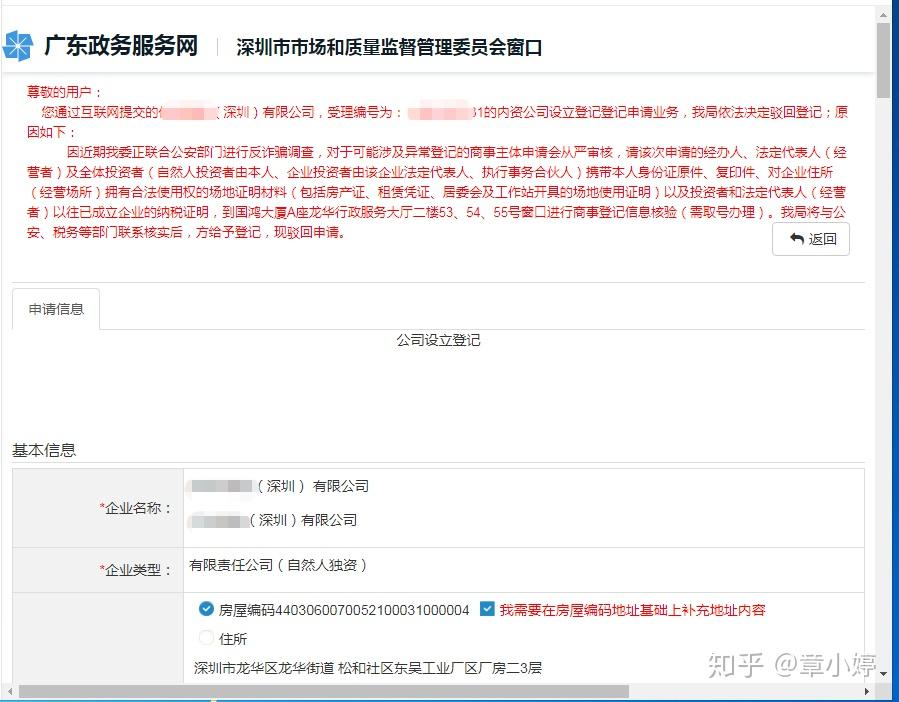The image size is (899, 702).
Task: Click the Guangdong government service logo icon
Action: (x=17, y=46)
